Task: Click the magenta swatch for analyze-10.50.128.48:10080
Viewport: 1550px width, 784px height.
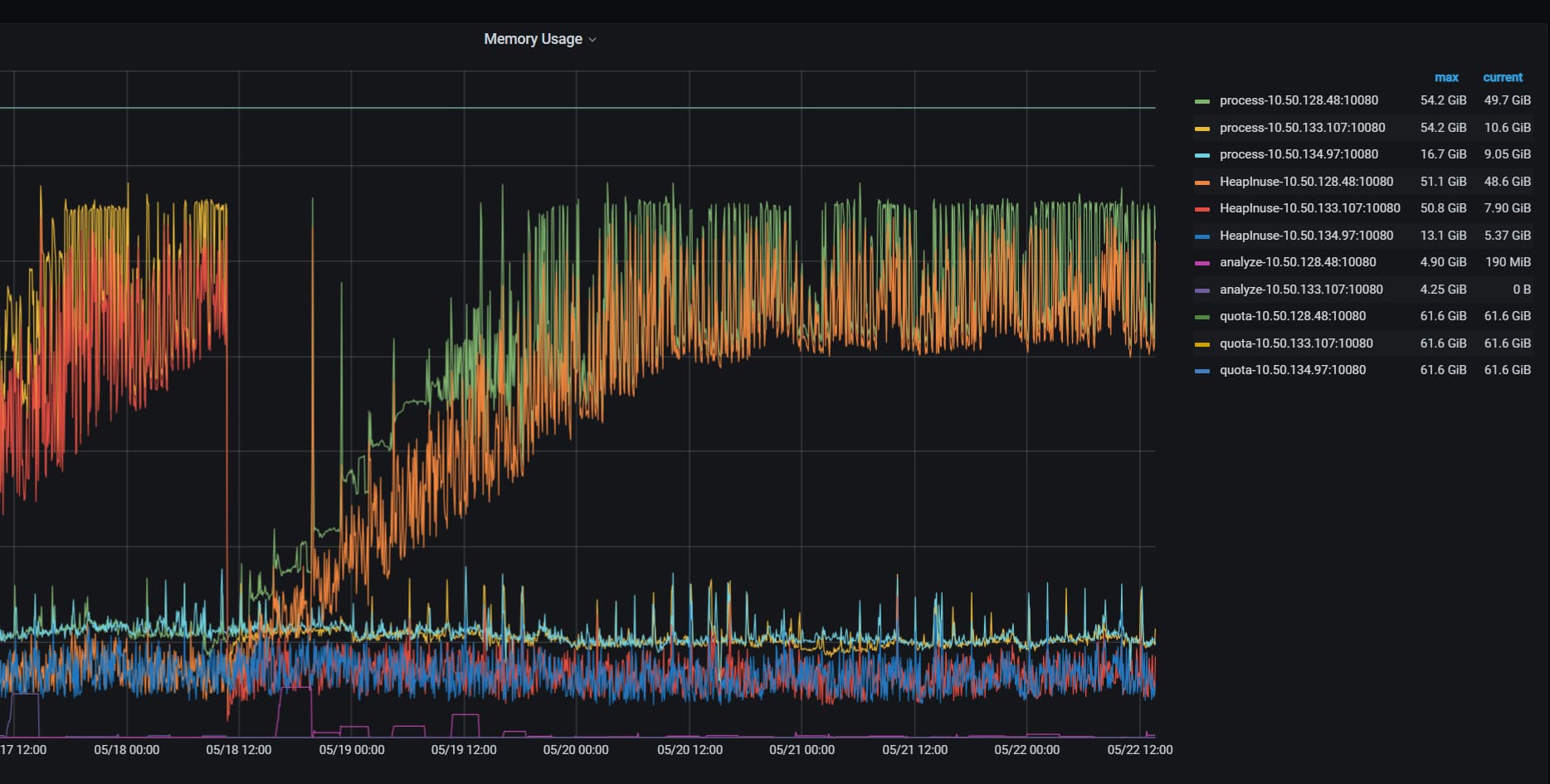Action: (1201, 263)
